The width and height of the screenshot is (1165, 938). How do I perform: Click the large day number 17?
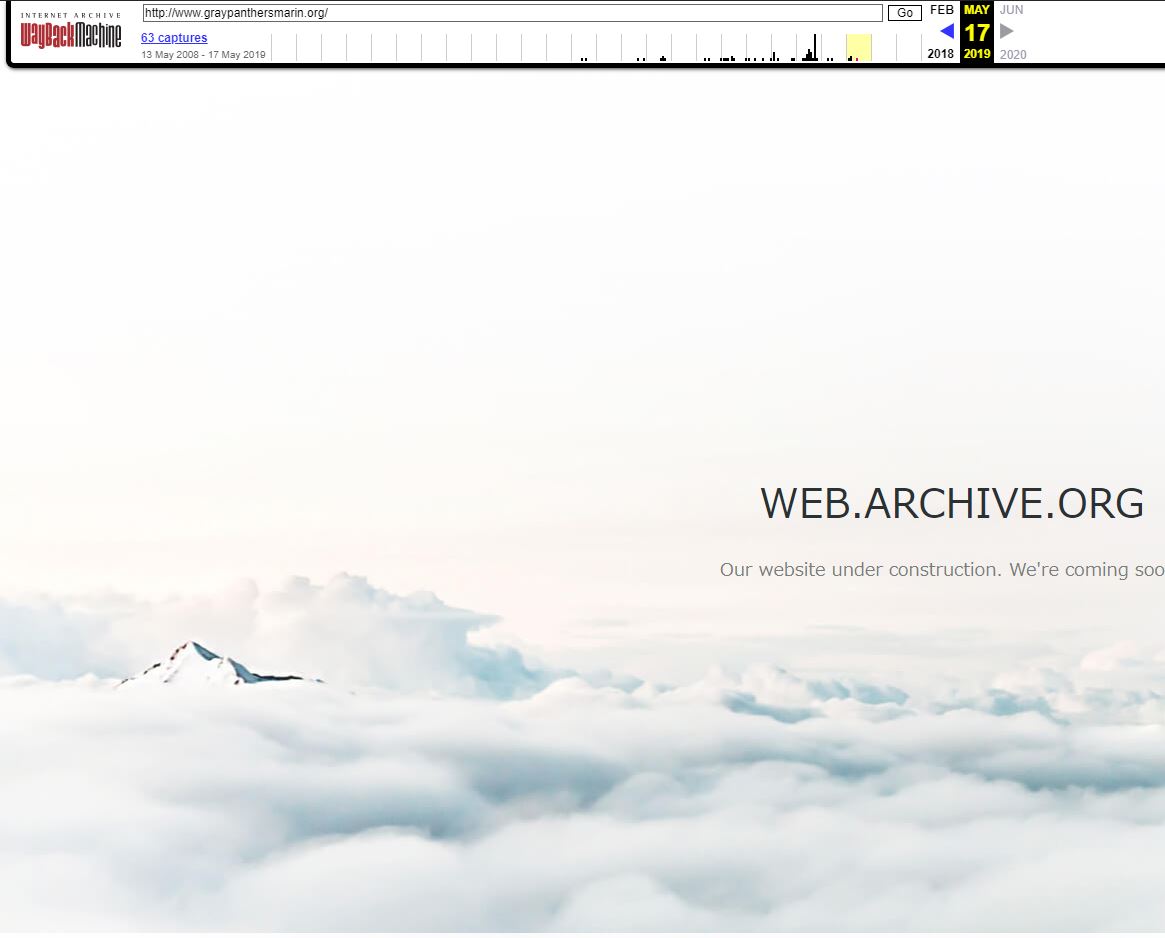click(976, 32)
